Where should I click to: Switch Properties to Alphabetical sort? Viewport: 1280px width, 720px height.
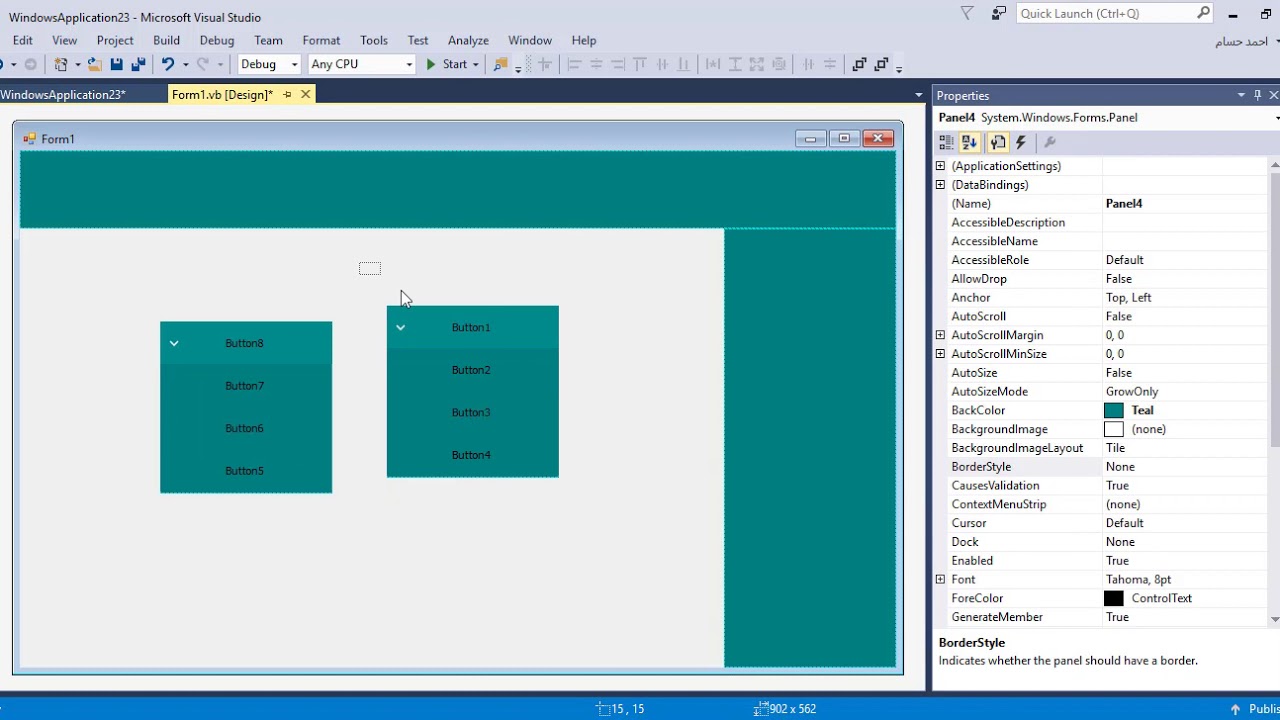(969, 143)
